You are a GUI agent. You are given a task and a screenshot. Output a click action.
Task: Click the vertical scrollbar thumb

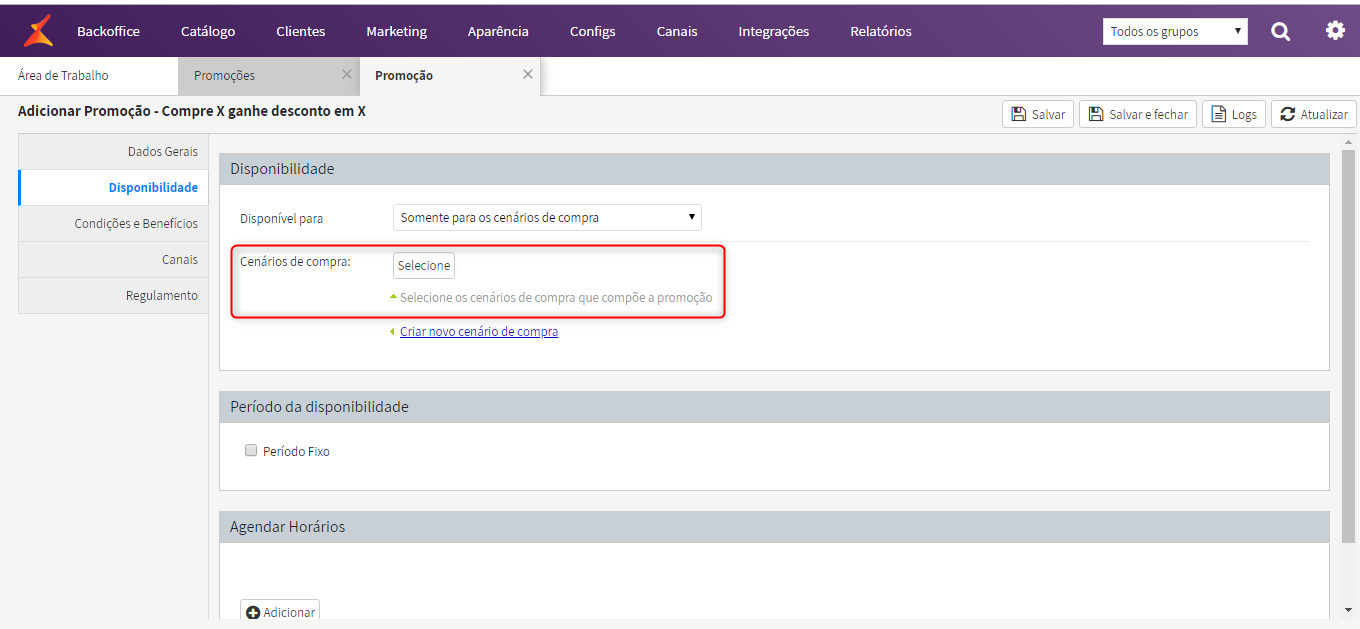point(1348,346)
